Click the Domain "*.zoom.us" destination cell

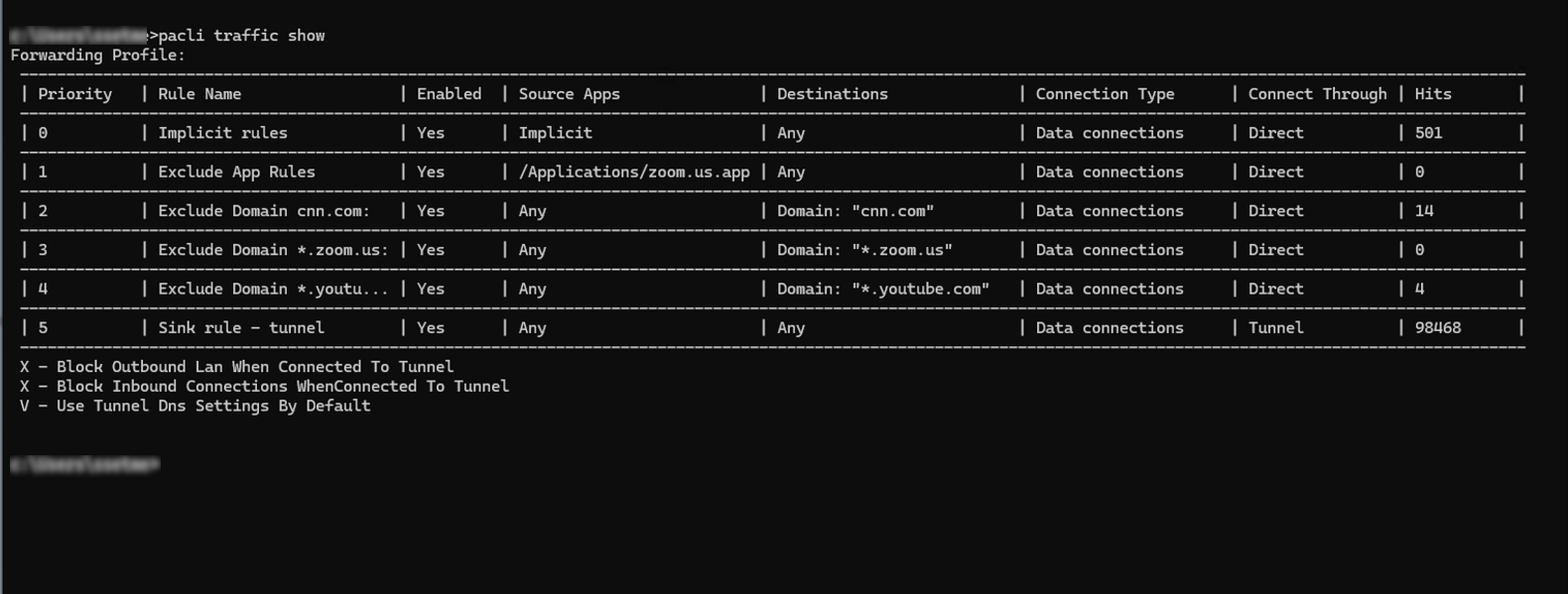[x=864, y=250]
